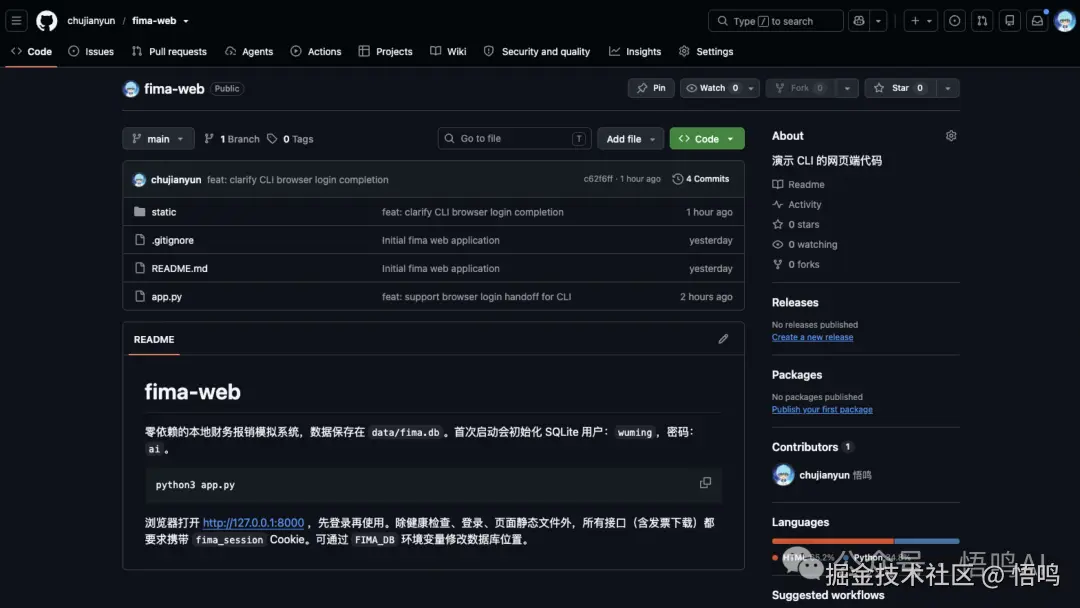This screenshot has width=1080, height=608.
Task: Go to GitHub home via Octocat logo
Action: [47, 21]
